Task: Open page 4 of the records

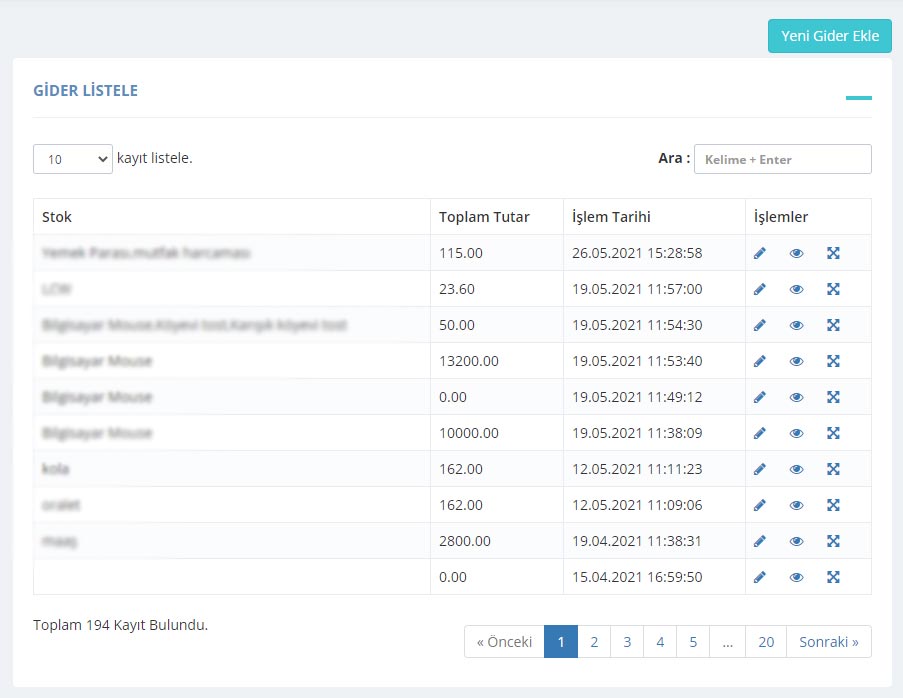Action: coord(660,642)
